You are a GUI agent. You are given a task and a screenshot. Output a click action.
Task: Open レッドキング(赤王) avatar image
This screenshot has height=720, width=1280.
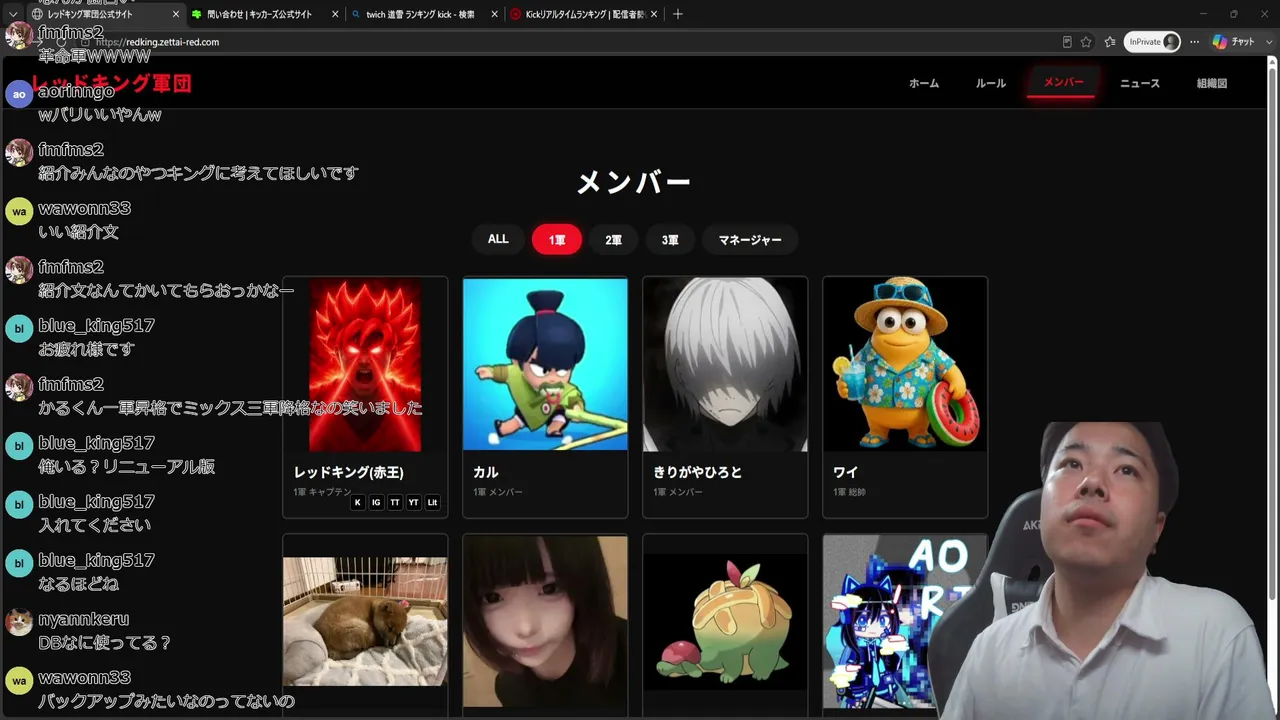point(365,364)
